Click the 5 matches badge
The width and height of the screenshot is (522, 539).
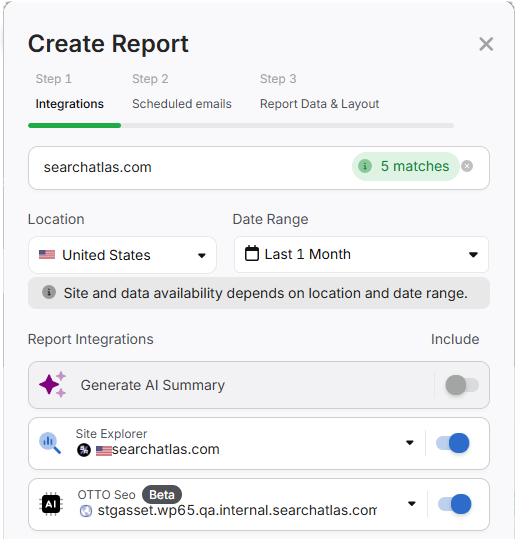coord(406,166)
